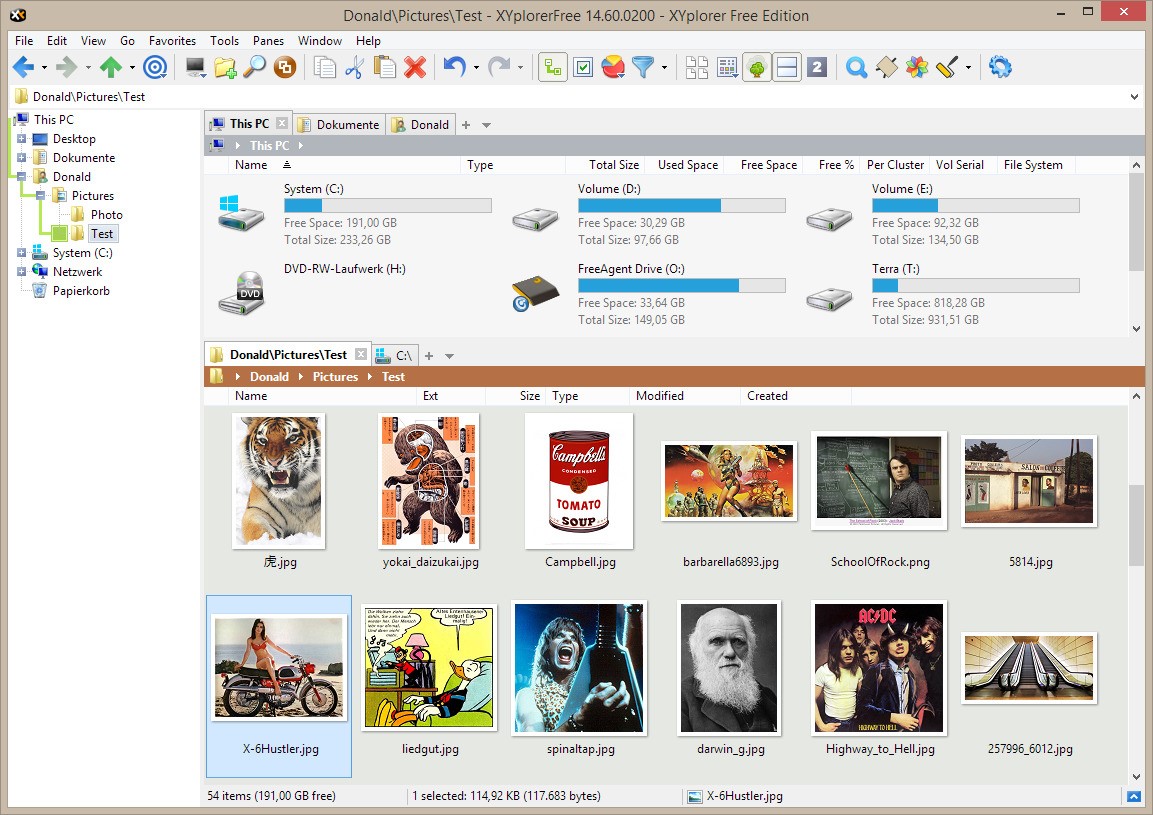Viewport: 1153px width, 815px height.
Task: Click the Details grid view icon
Action: 727,68
